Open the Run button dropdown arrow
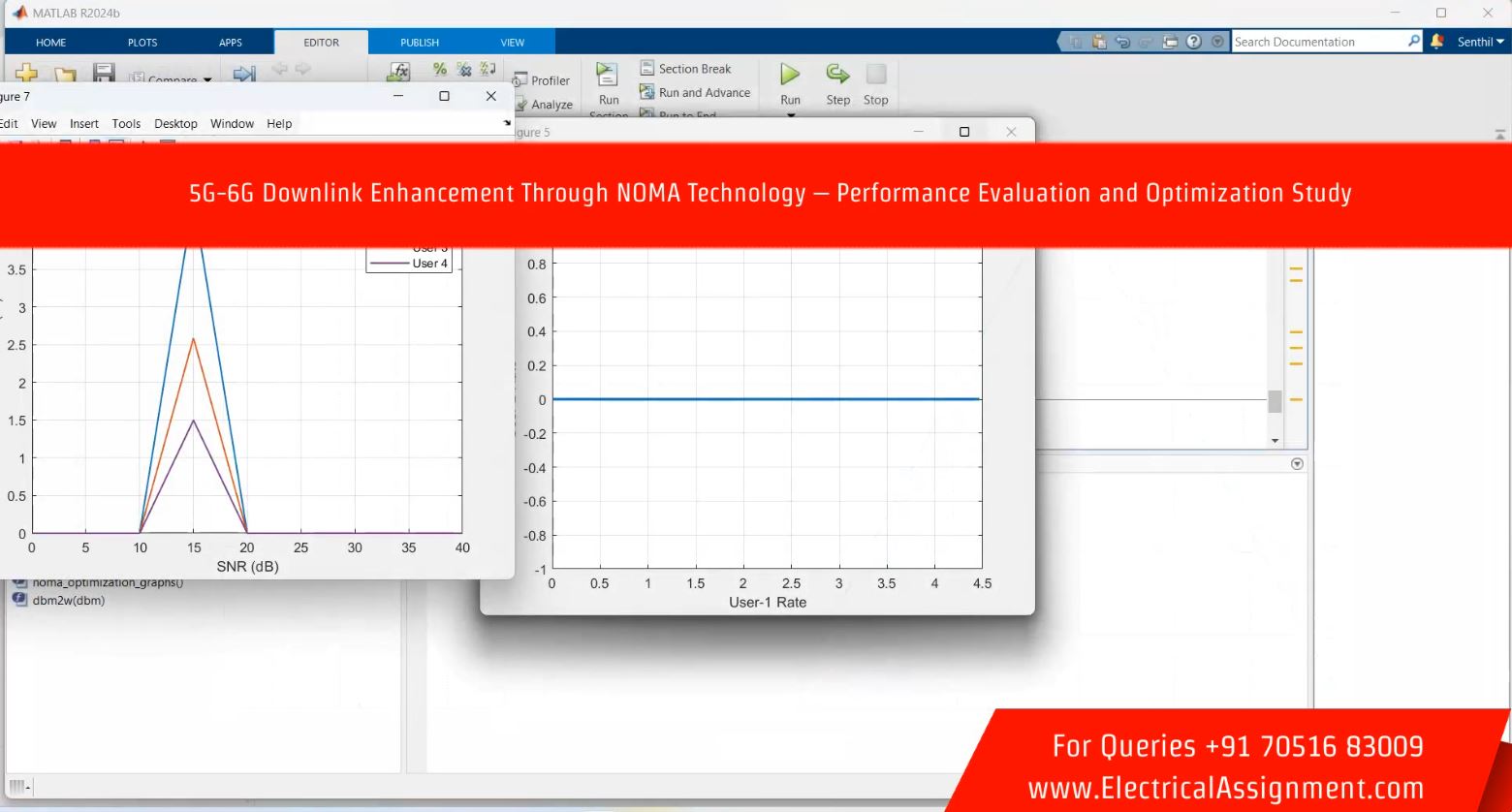1512x812 pixels. click(x=790, y=115)
